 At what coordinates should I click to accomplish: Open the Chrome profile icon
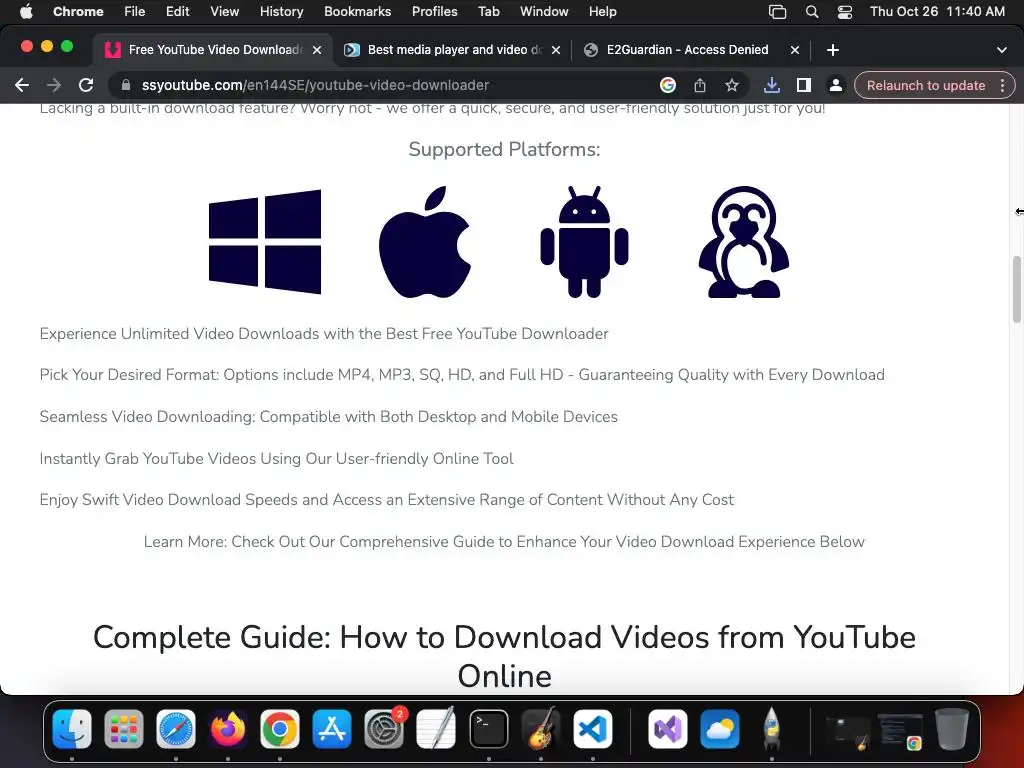tap(835, 85)
